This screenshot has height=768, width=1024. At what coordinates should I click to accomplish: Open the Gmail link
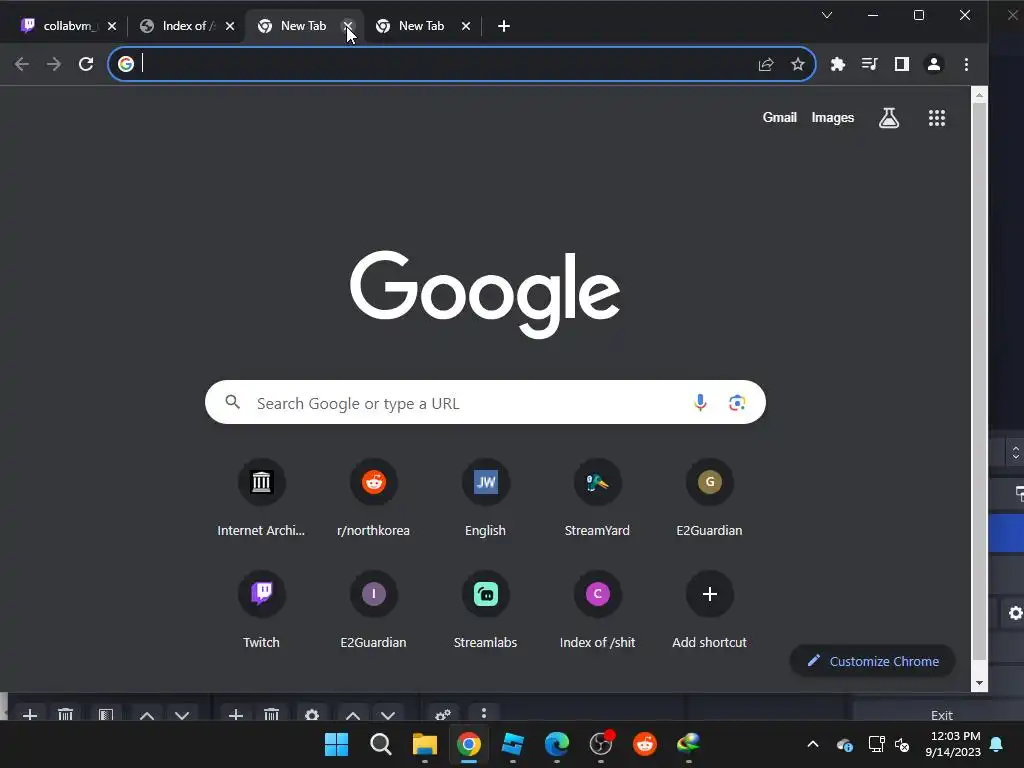pyautogui.click(x=780, y=118)
